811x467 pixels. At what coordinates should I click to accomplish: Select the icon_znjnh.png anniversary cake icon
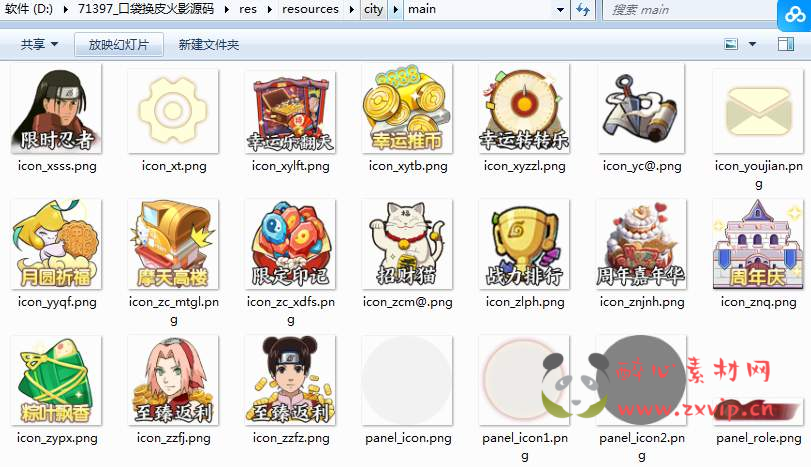click(641, 244)
